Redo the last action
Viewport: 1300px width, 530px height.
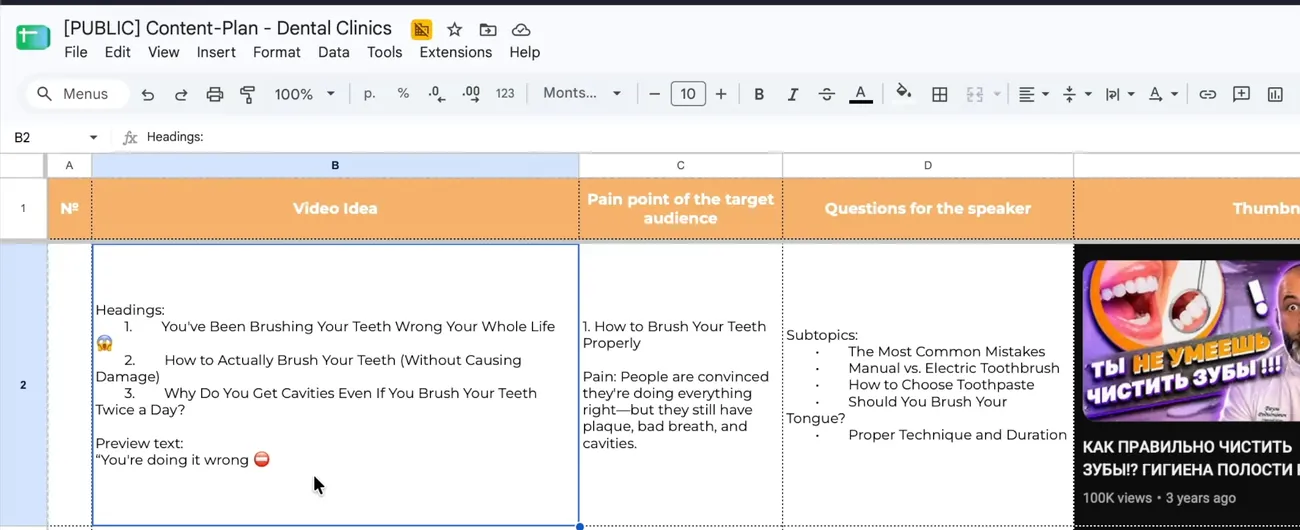point(181,94)
